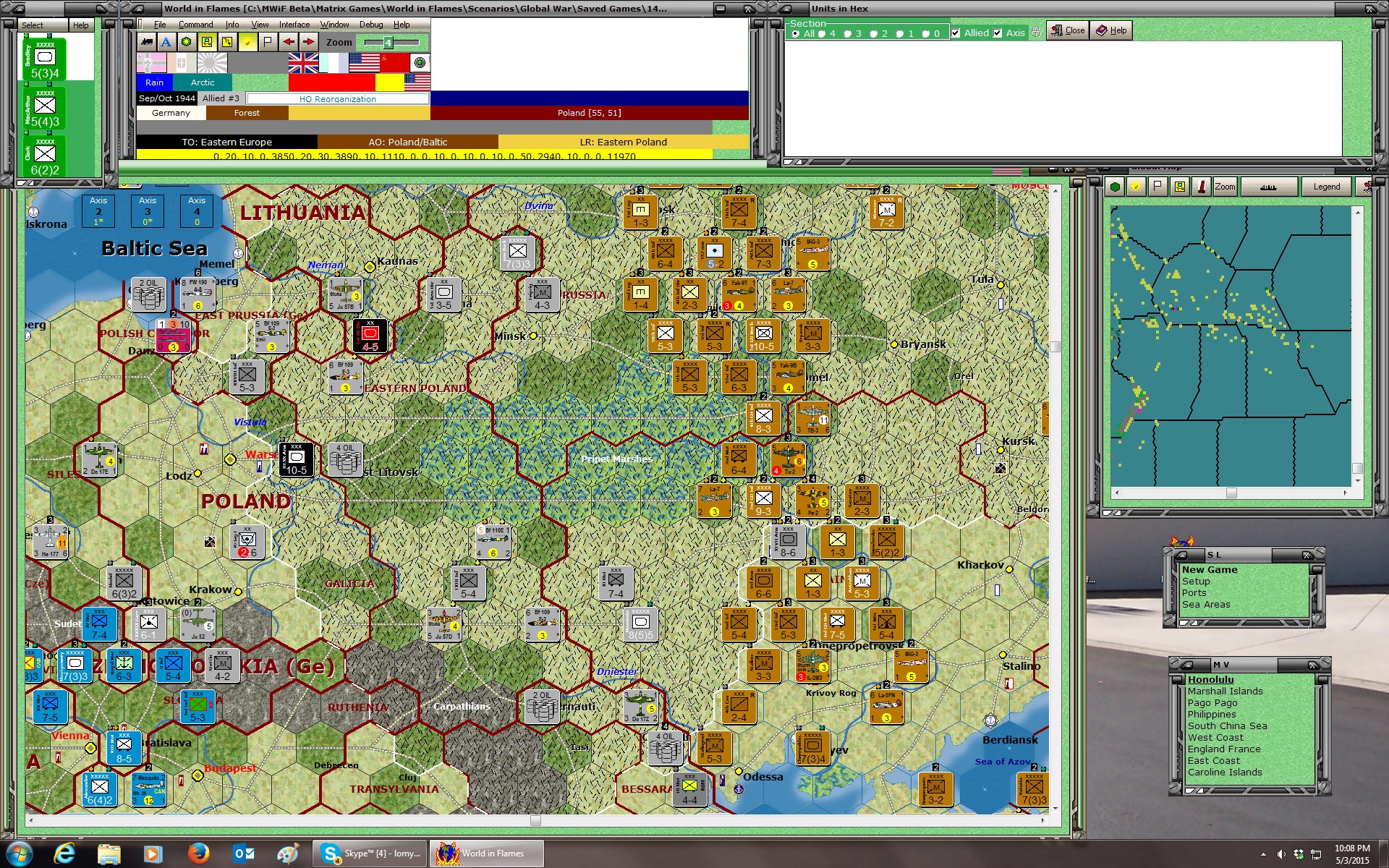Click the padlock icon in Units in Hex
This screenshot has width=1389, height=868.
point(1036,32)
